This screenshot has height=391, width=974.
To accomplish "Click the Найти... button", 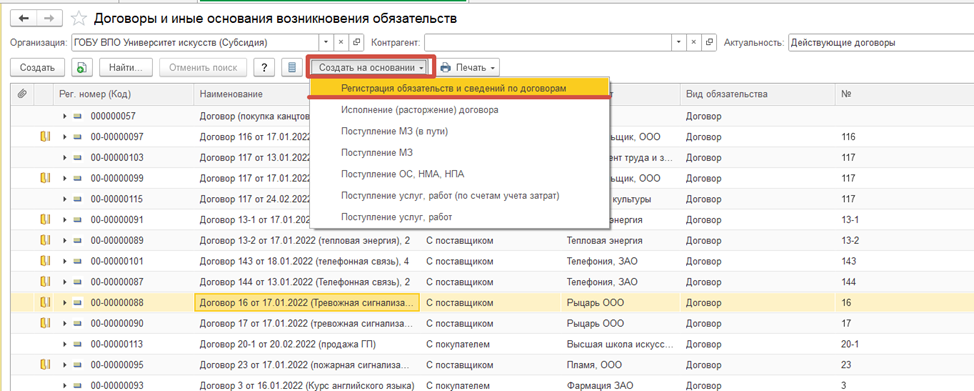I will 126,67.
